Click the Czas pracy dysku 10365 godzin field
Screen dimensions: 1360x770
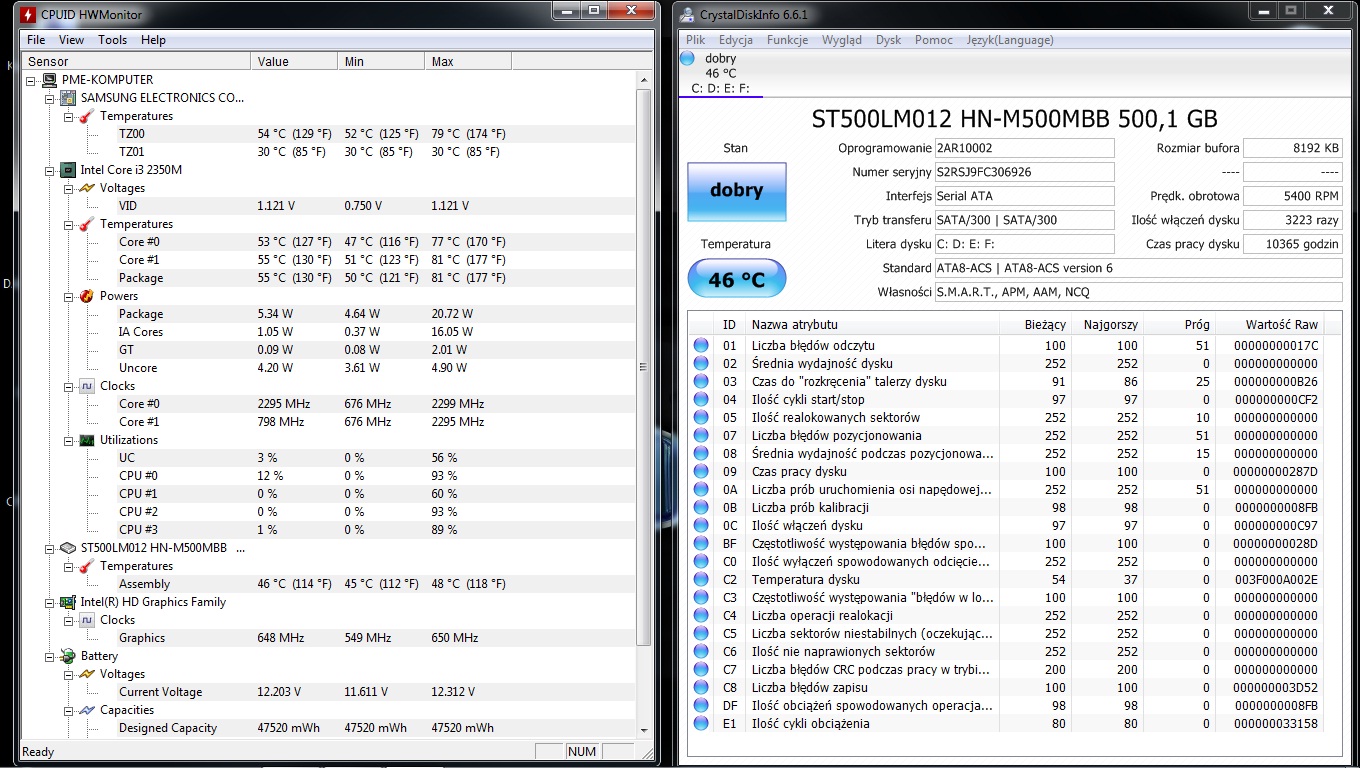[x=1293, y=244]
